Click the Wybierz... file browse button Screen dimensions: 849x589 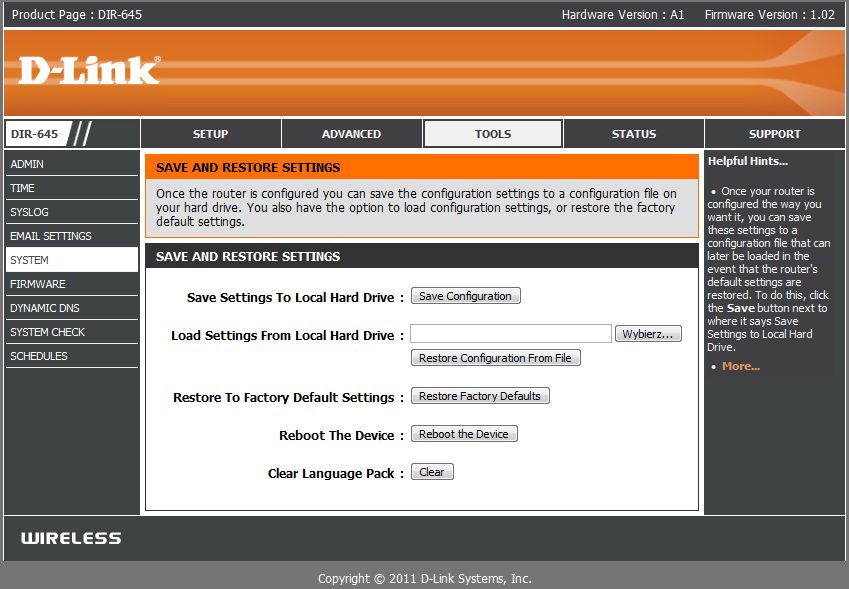(x=648, y=334)
